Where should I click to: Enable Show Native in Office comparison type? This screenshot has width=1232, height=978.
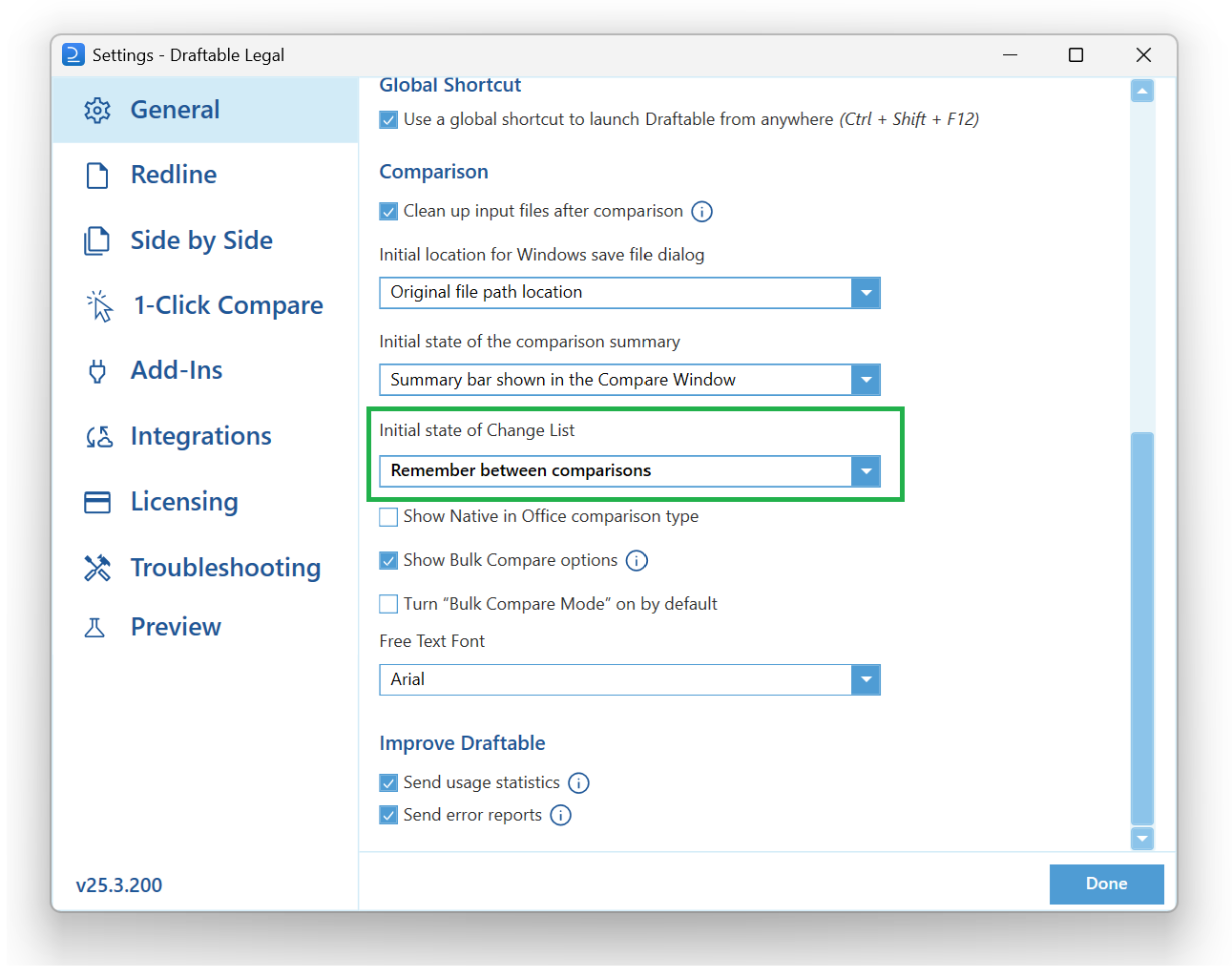(x=388, y=517)
